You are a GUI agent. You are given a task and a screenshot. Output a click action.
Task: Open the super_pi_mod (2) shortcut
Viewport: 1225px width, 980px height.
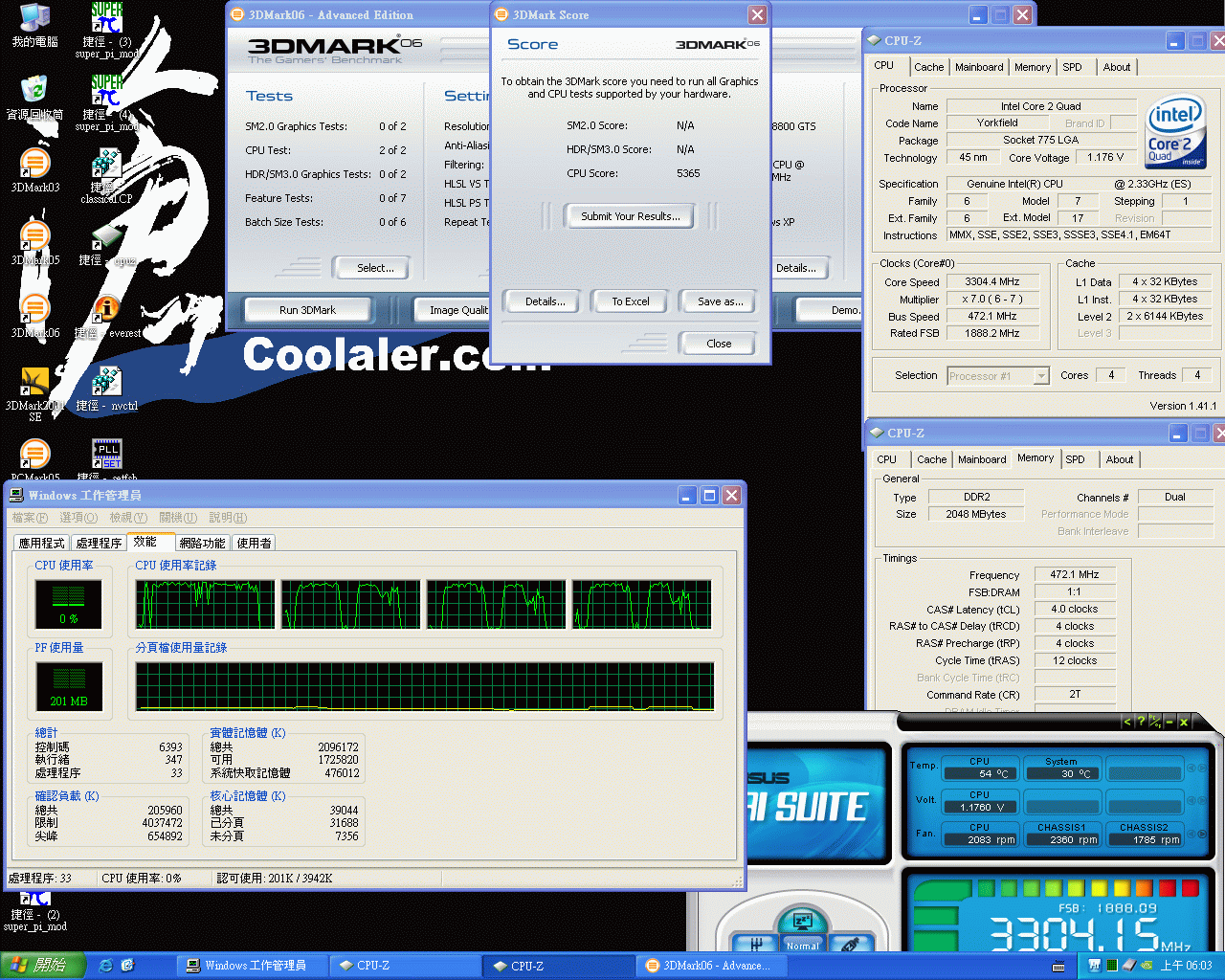(34, 911)
